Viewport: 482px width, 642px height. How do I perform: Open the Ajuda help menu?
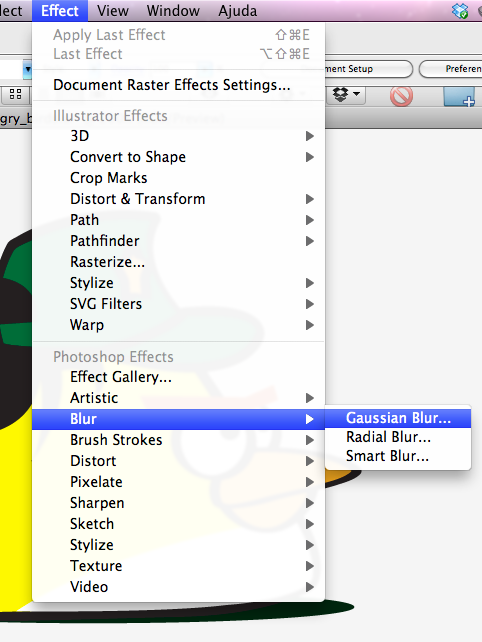[238, 11]
